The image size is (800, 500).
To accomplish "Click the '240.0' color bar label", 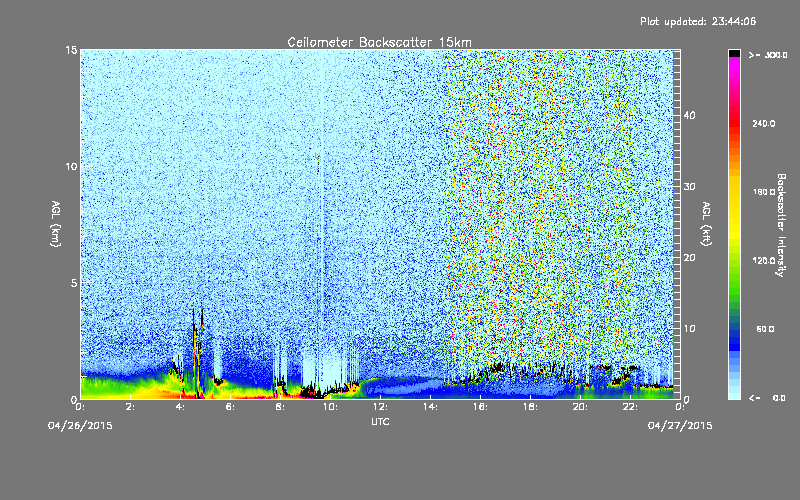I will point(764,123).
